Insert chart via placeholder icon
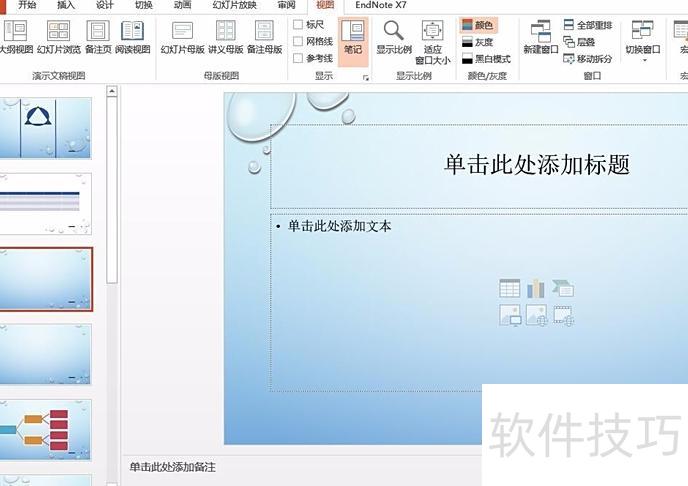This screenshot has height=486, width=688. pyautogui.click(x=536, y=289)
